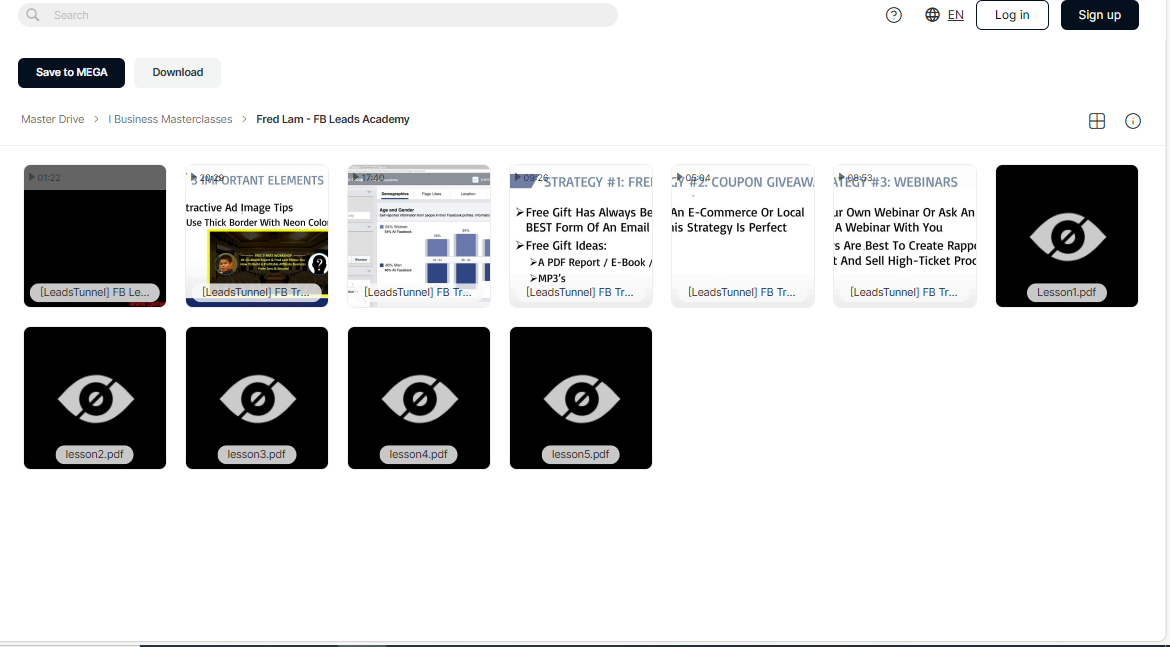Viewport: 1170px width, 647px height.
Task: Select the Lesson1.pdf file label
Action: [x=1066, y=293]
